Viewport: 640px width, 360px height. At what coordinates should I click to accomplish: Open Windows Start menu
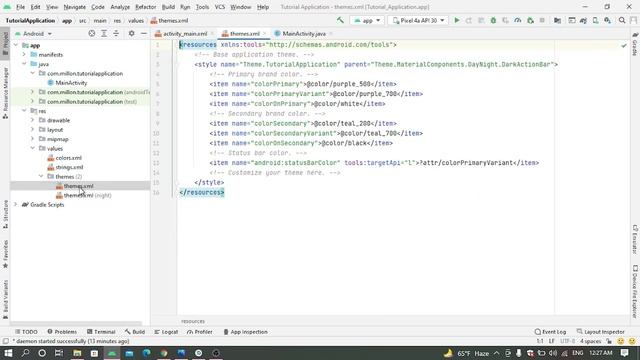pyautogui.click(x=8, y=353)
